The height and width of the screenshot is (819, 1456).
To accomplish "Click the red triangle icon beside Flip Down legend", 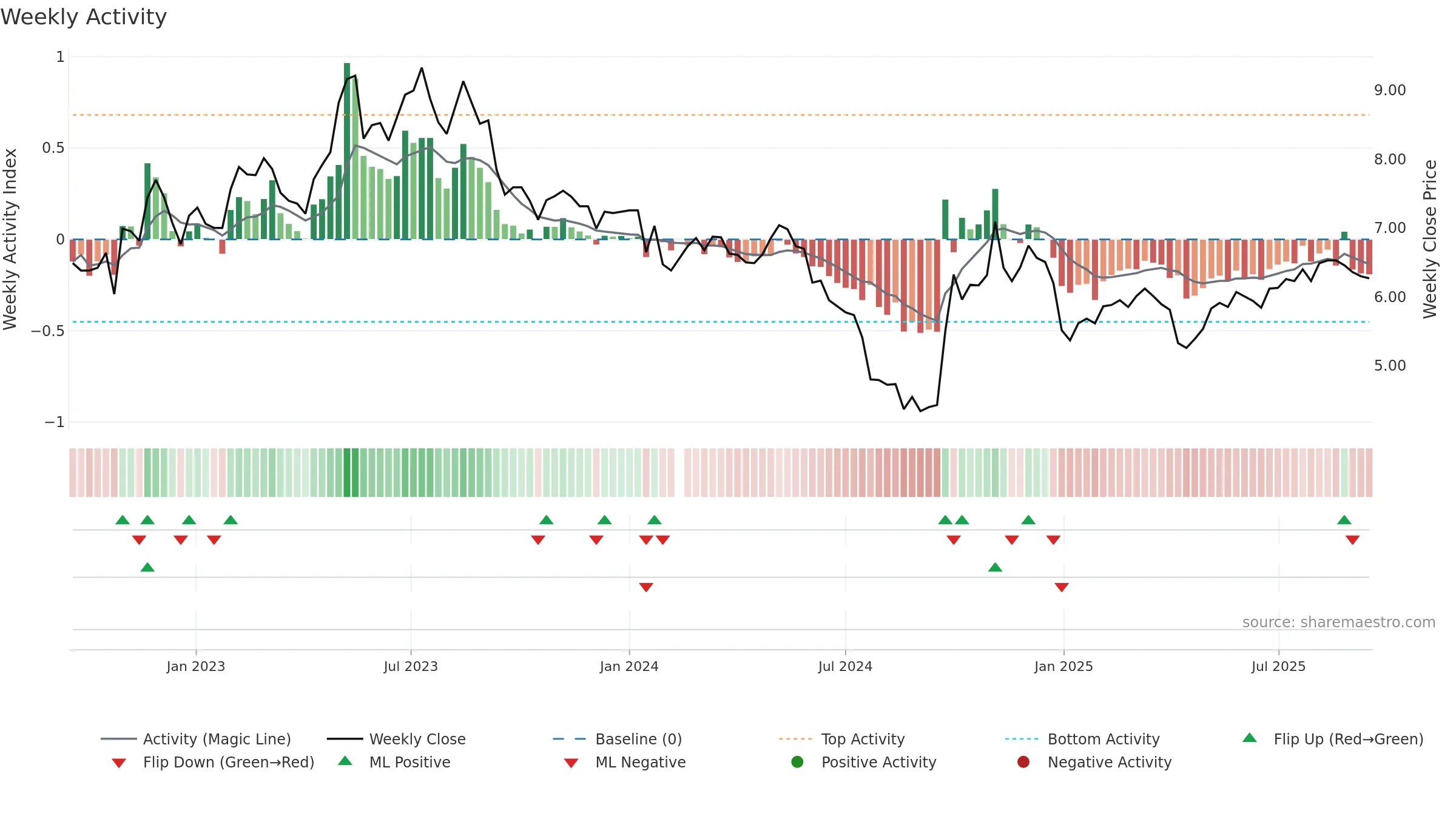I will [119, 763].
